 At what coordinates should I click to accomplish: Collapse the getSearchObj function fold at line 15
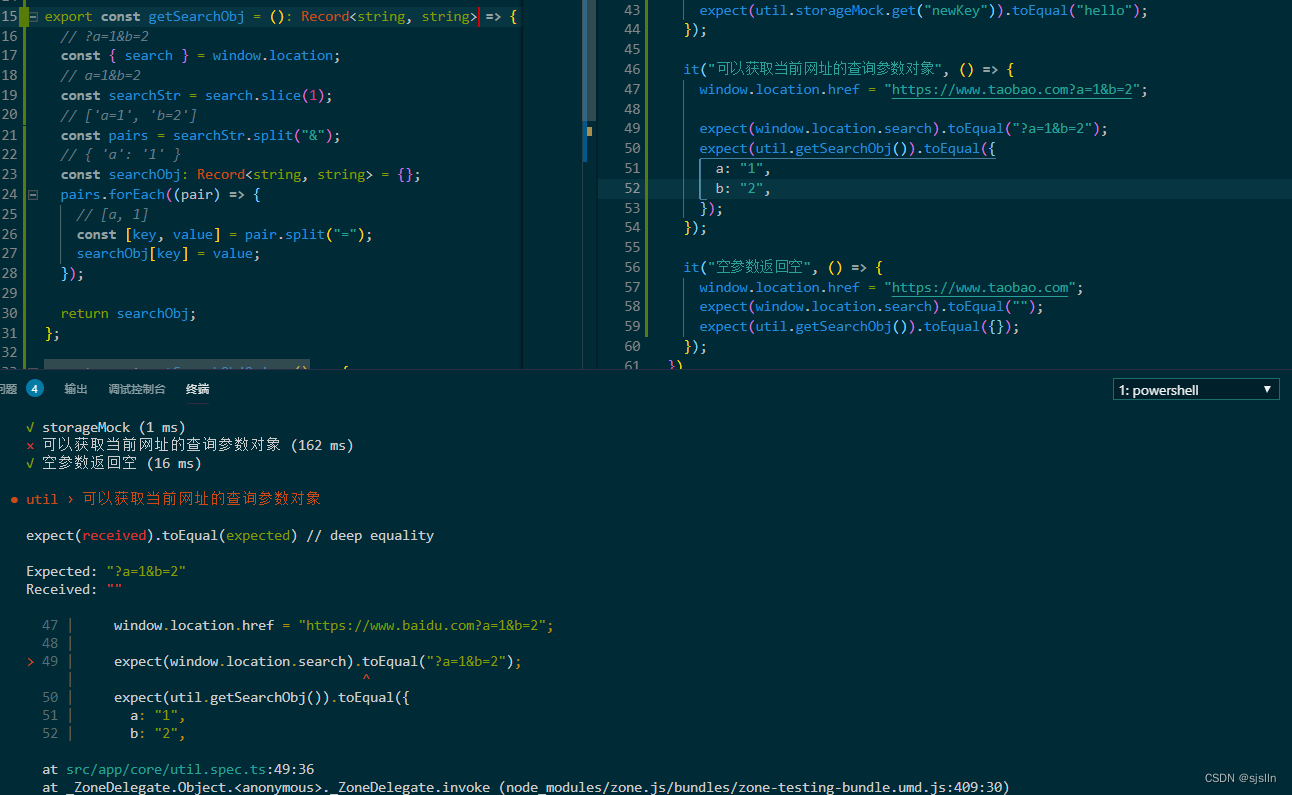pos(33,16)
